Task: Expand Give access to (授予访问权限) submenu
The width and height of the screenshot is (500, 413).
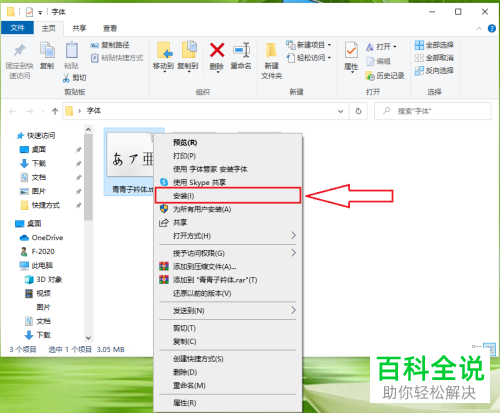Action: click(x=228, y=253)
